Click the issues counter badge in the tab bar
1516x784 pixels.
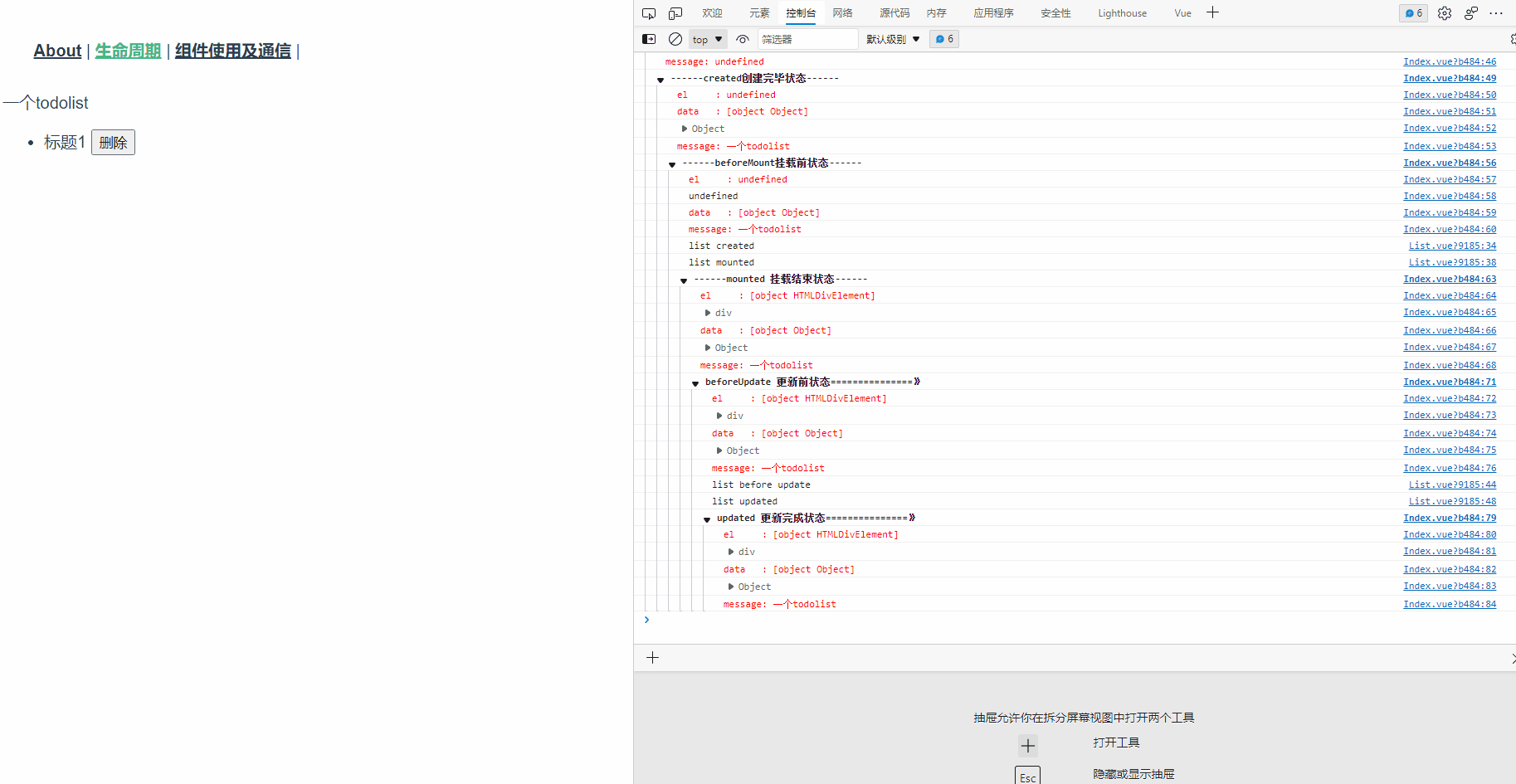(1413, 13)
